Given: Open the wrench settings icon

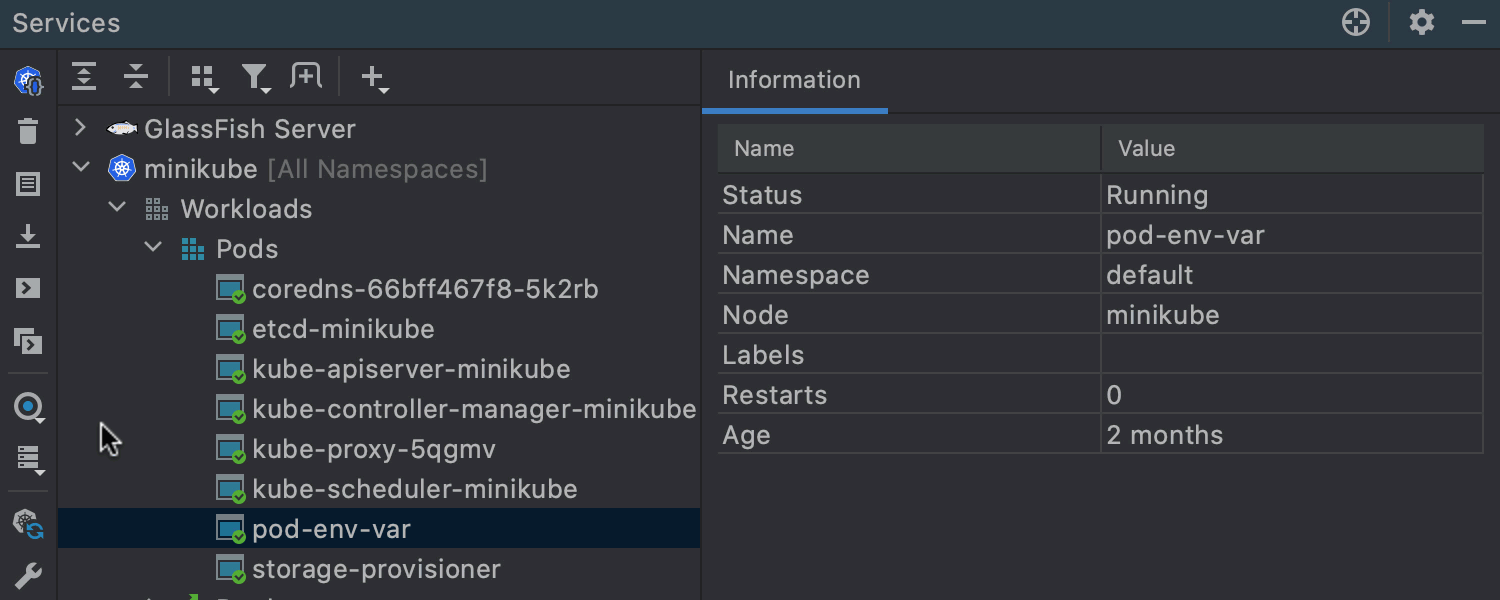Looking at the screenshot, I should pyautogui.click(x=28, y=575).
